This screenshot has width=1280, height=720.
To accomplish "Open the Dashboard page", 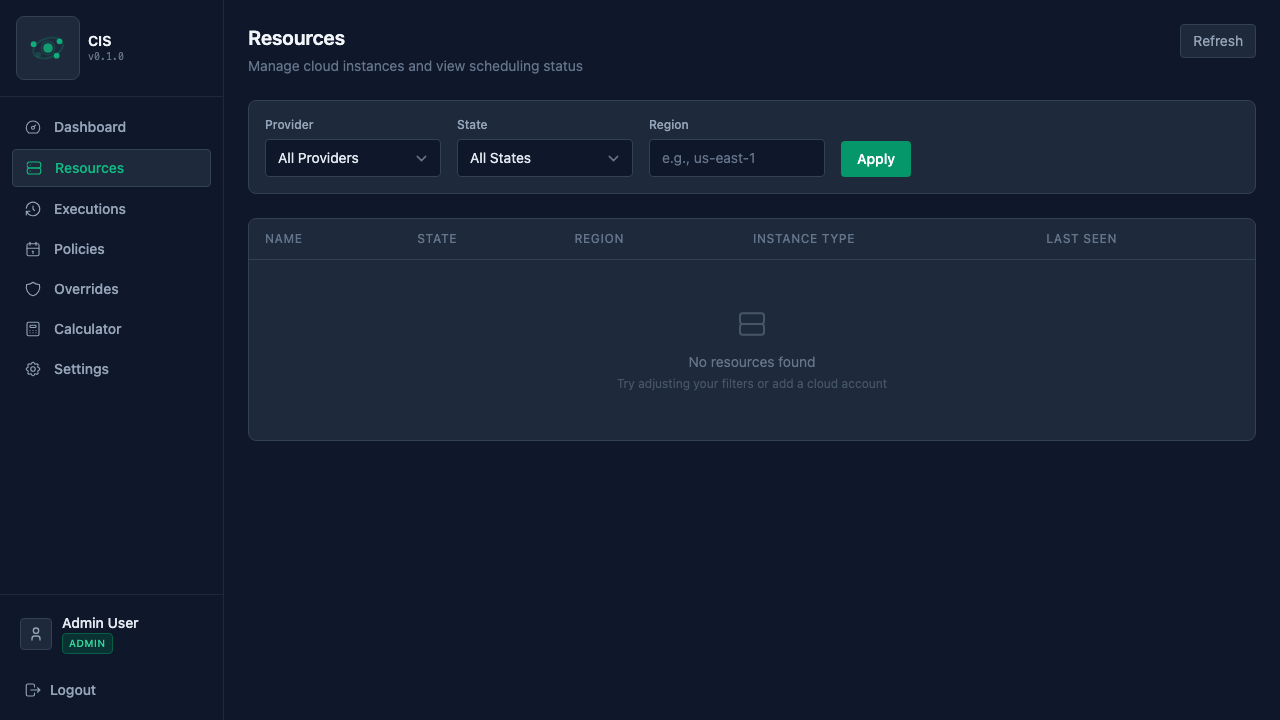I will 111,127.
